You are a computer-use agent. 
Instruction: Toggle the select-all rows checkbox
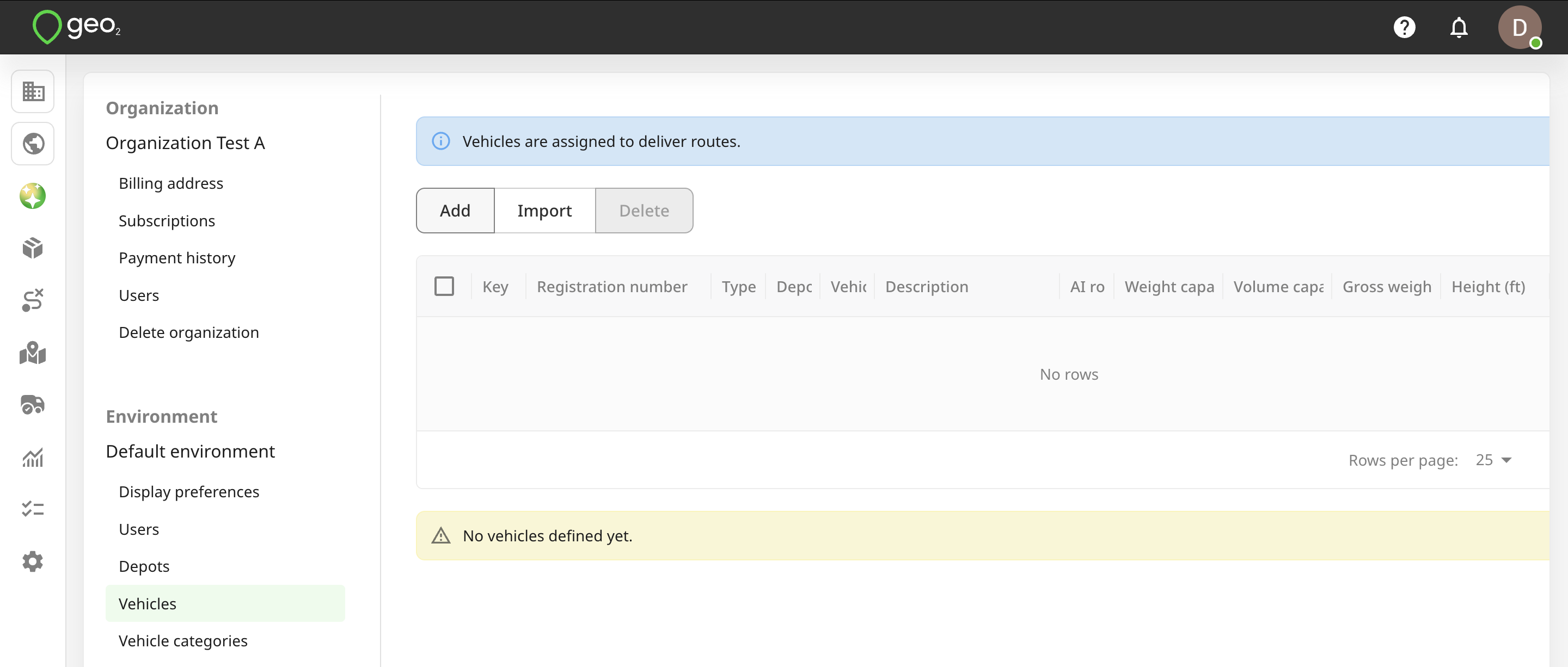[x=444, y=286]
